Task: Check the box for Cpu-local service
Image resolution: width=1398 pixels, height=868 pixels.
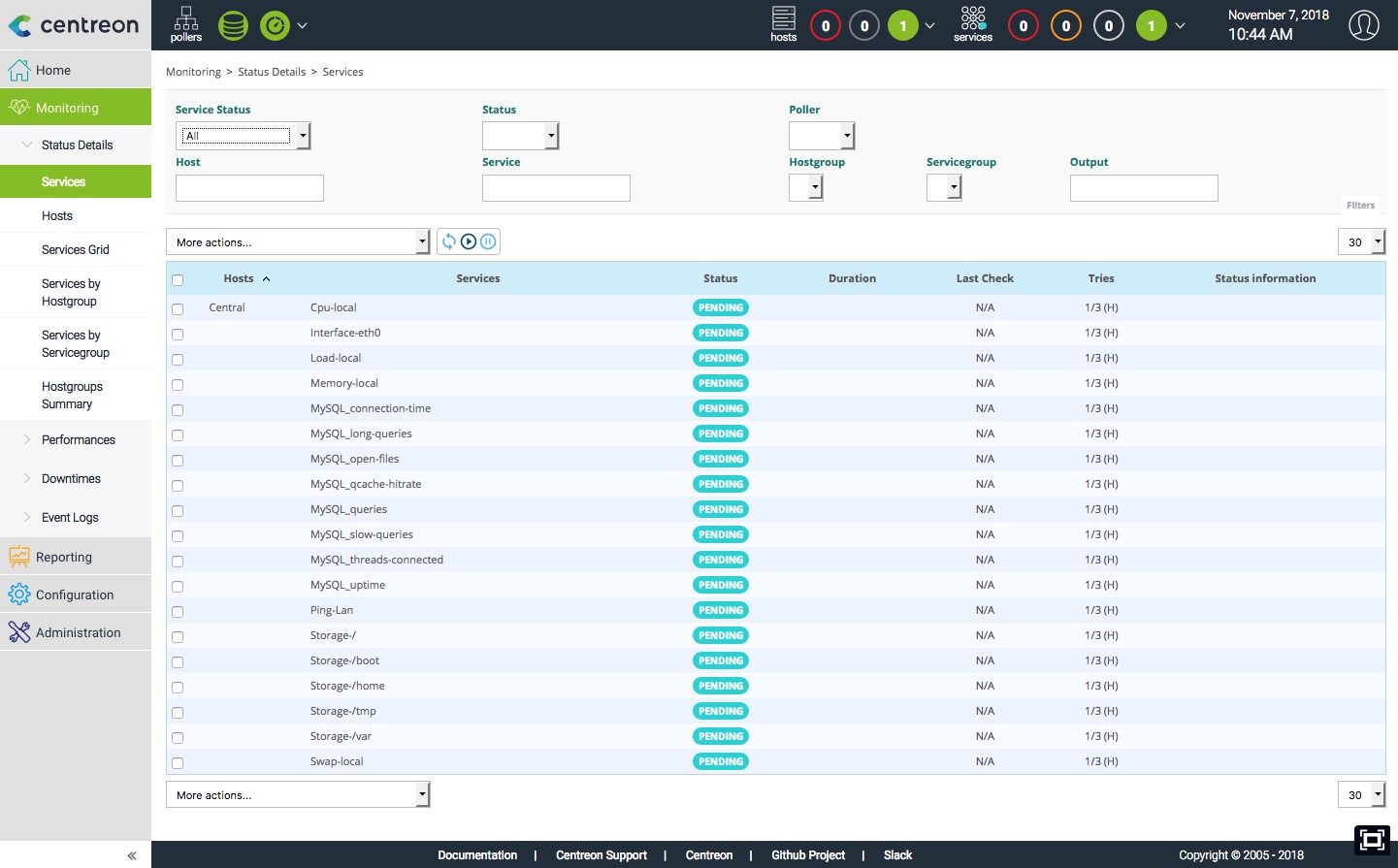Action: tap(178, 309)
